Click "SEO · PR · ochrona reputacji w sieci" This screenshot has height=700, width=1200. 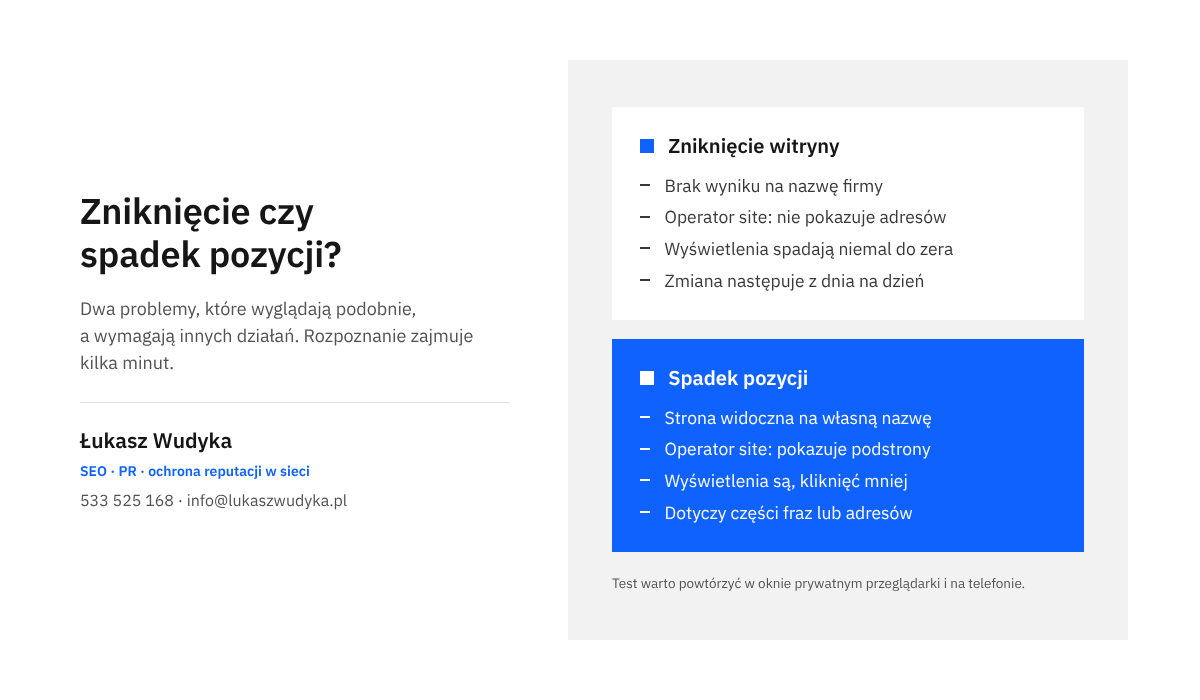(x=195, y=471)
